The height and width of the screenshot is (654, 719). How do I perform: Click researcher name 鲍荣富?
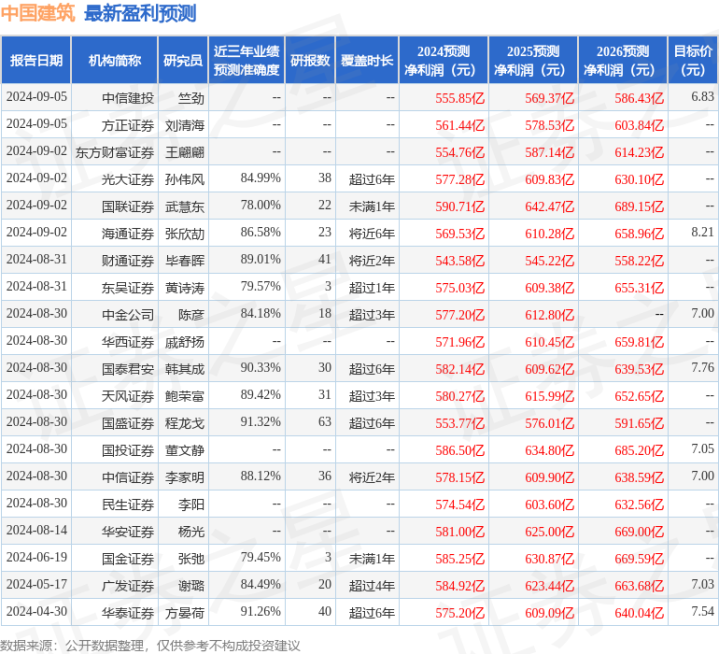pos(185,396)
